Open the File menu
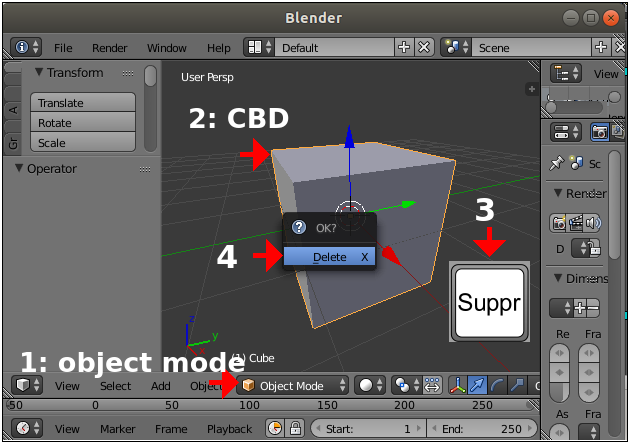Image resolution: width=630 pixels, height=445 pixels. click(63, 48)
